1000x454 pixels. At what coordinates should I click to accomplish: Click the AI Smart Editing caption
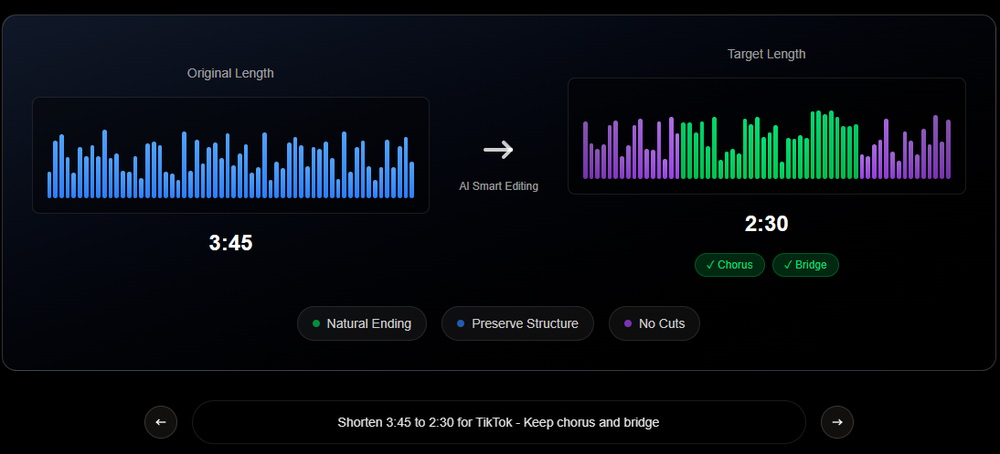click(499, 186)
